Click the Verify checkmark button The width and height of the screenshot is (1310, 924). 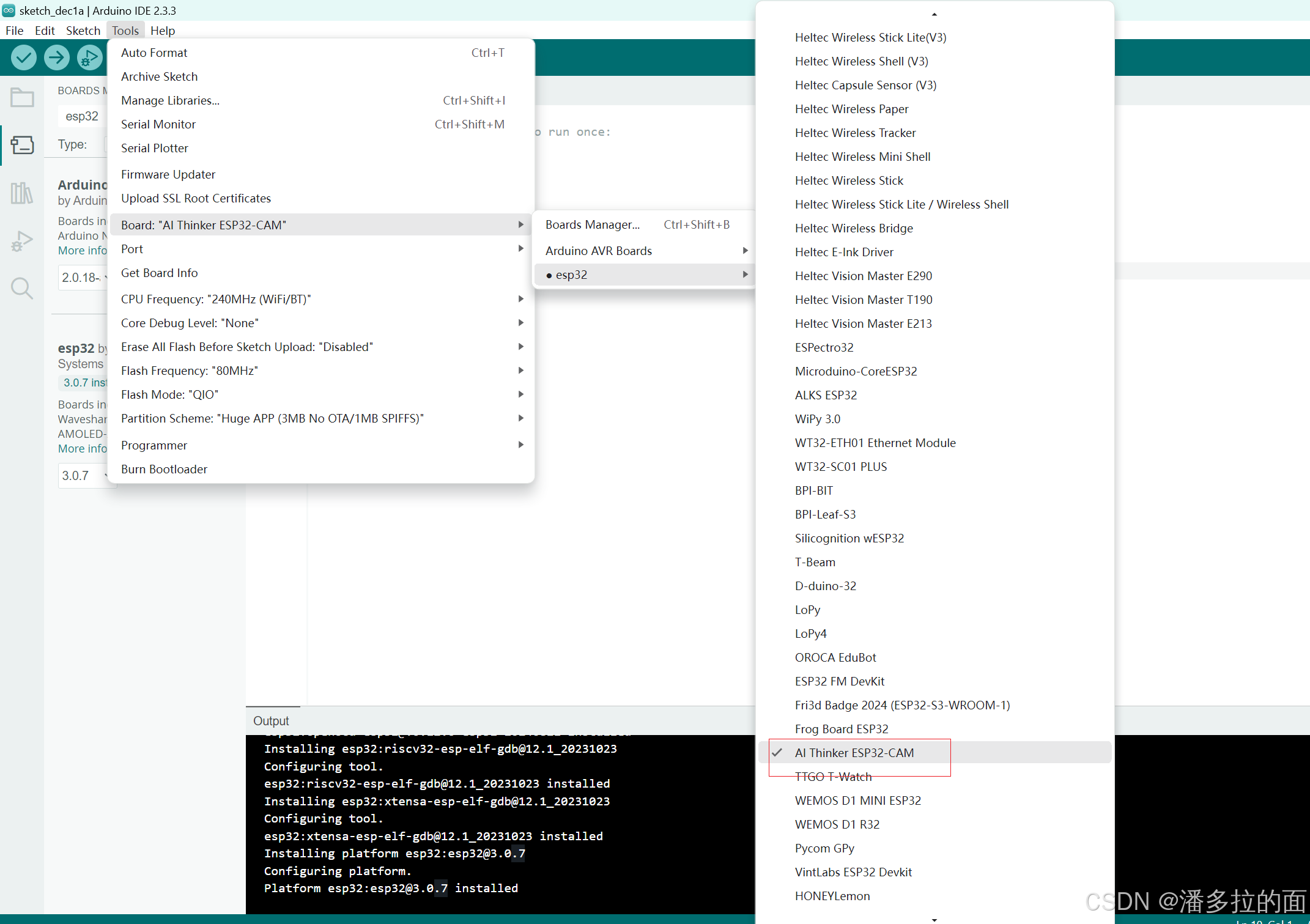pos(23,58)
